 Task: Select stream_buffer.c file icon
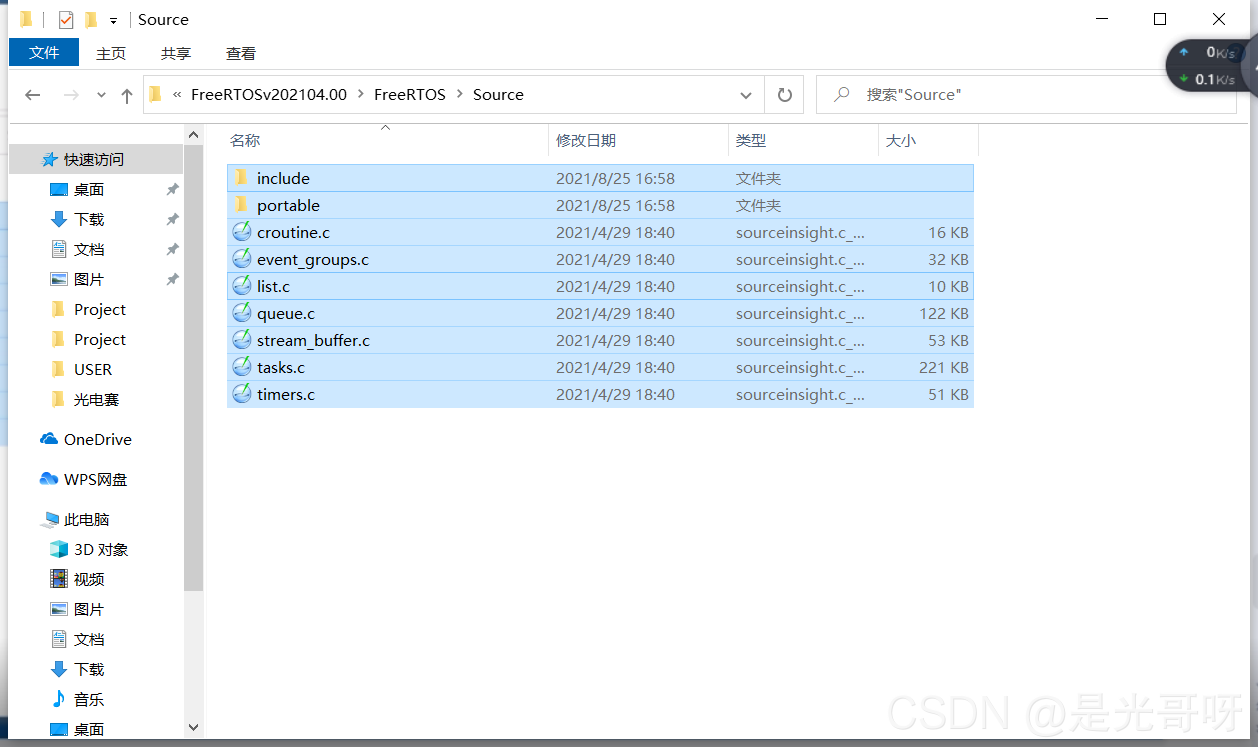click(242, 340)
